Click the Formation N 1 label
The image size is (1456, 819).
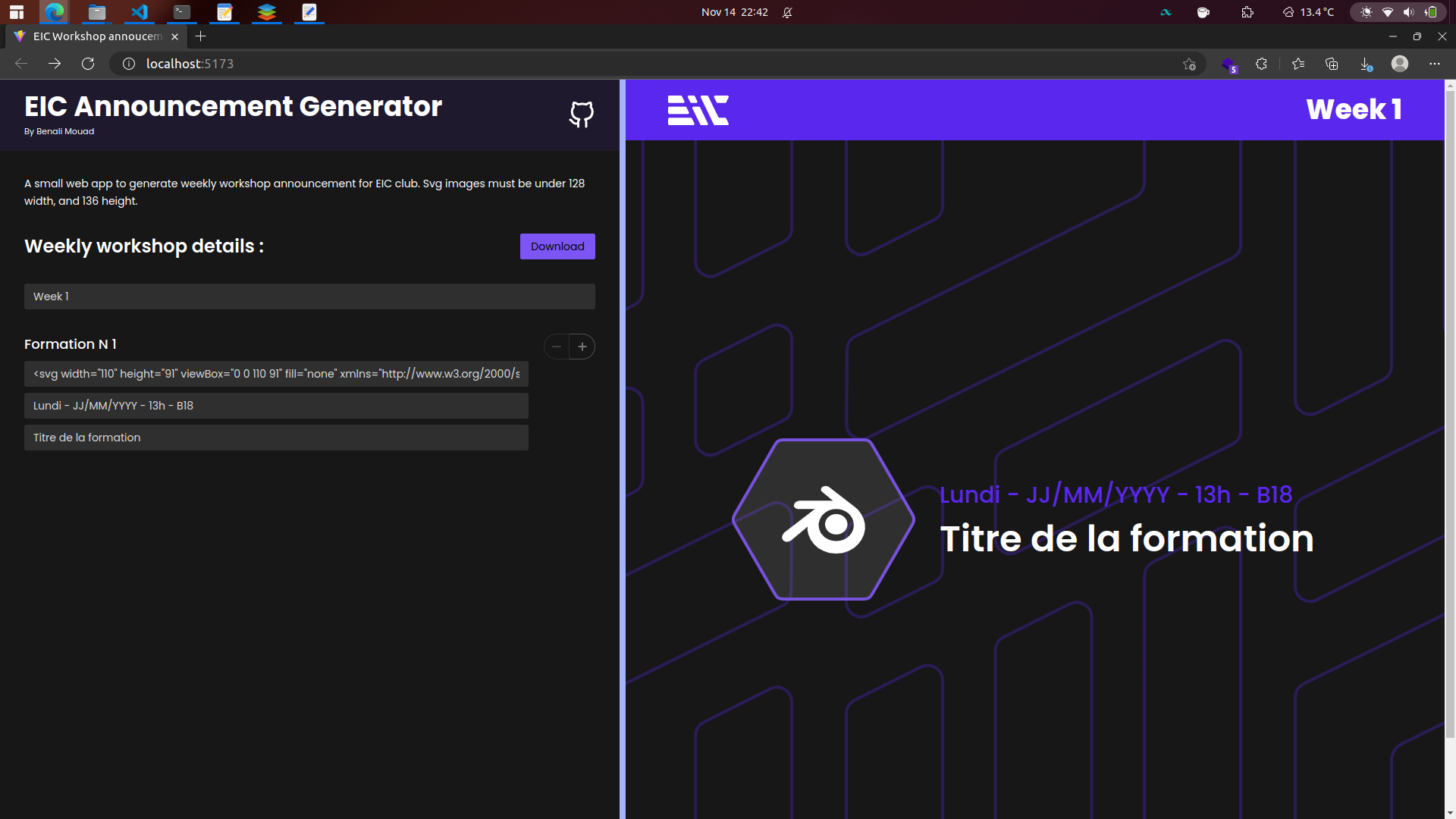point(71,344)
